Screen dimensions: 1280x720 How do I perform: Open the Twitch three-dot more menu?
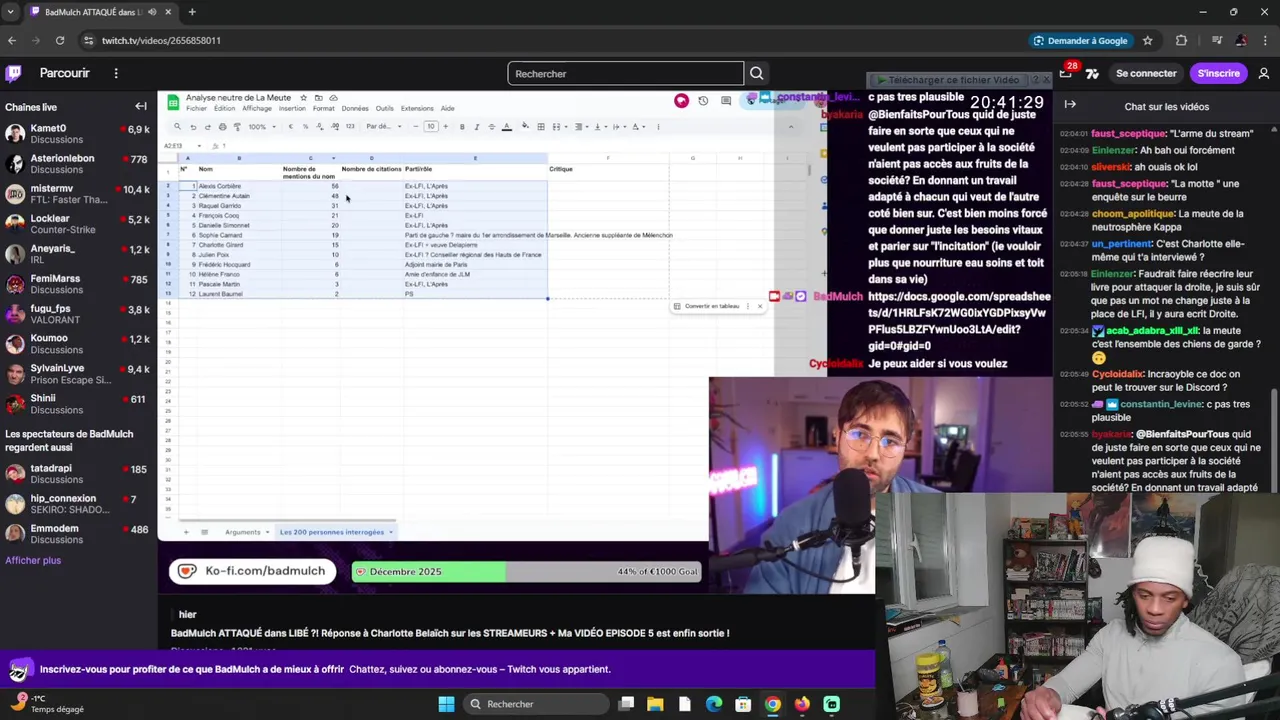[116, 73]
